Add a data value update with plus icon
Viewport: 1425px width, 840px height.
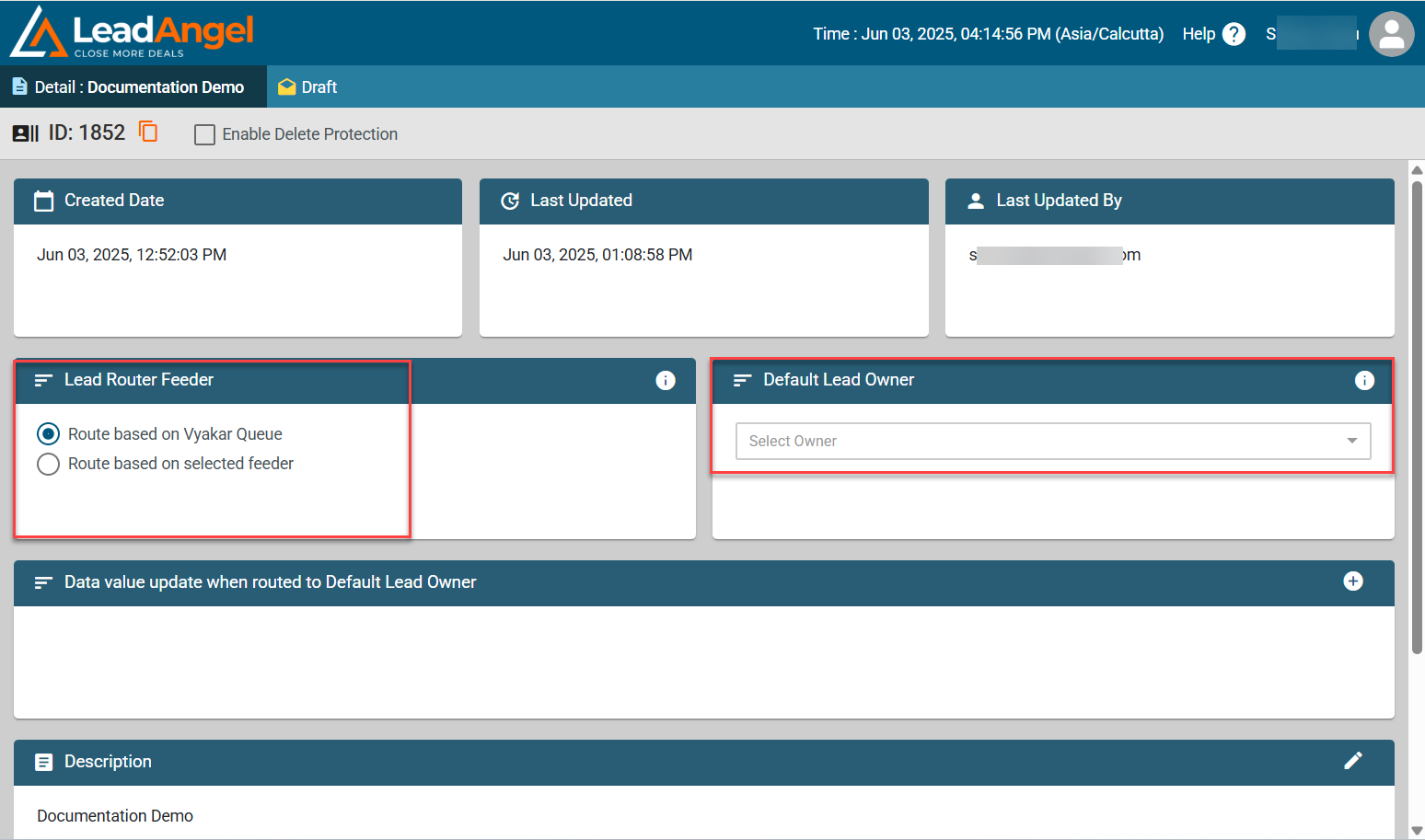coord(1352,581)
